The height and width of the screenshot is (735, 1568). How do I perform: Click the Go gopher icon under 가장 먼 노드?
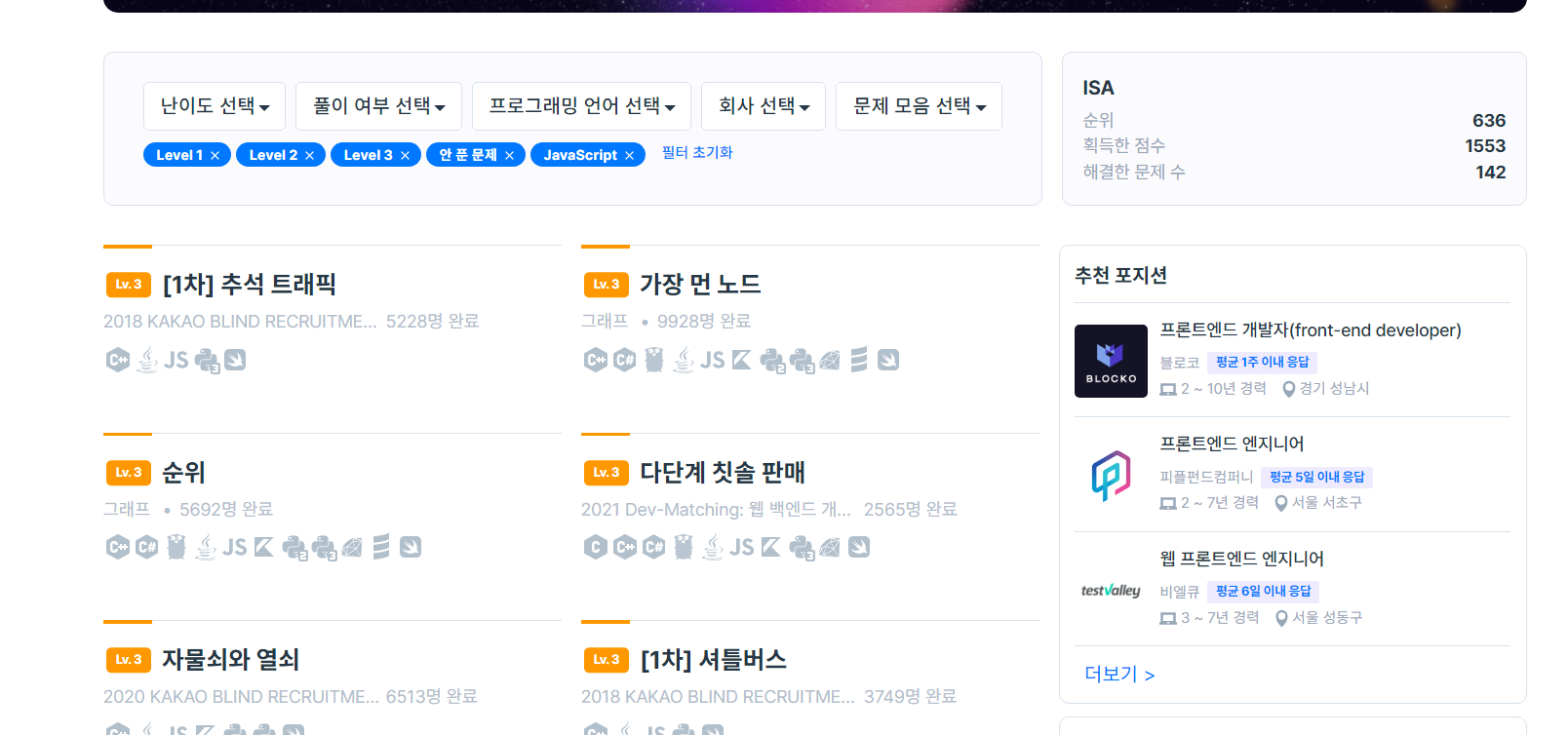(654, 360)
